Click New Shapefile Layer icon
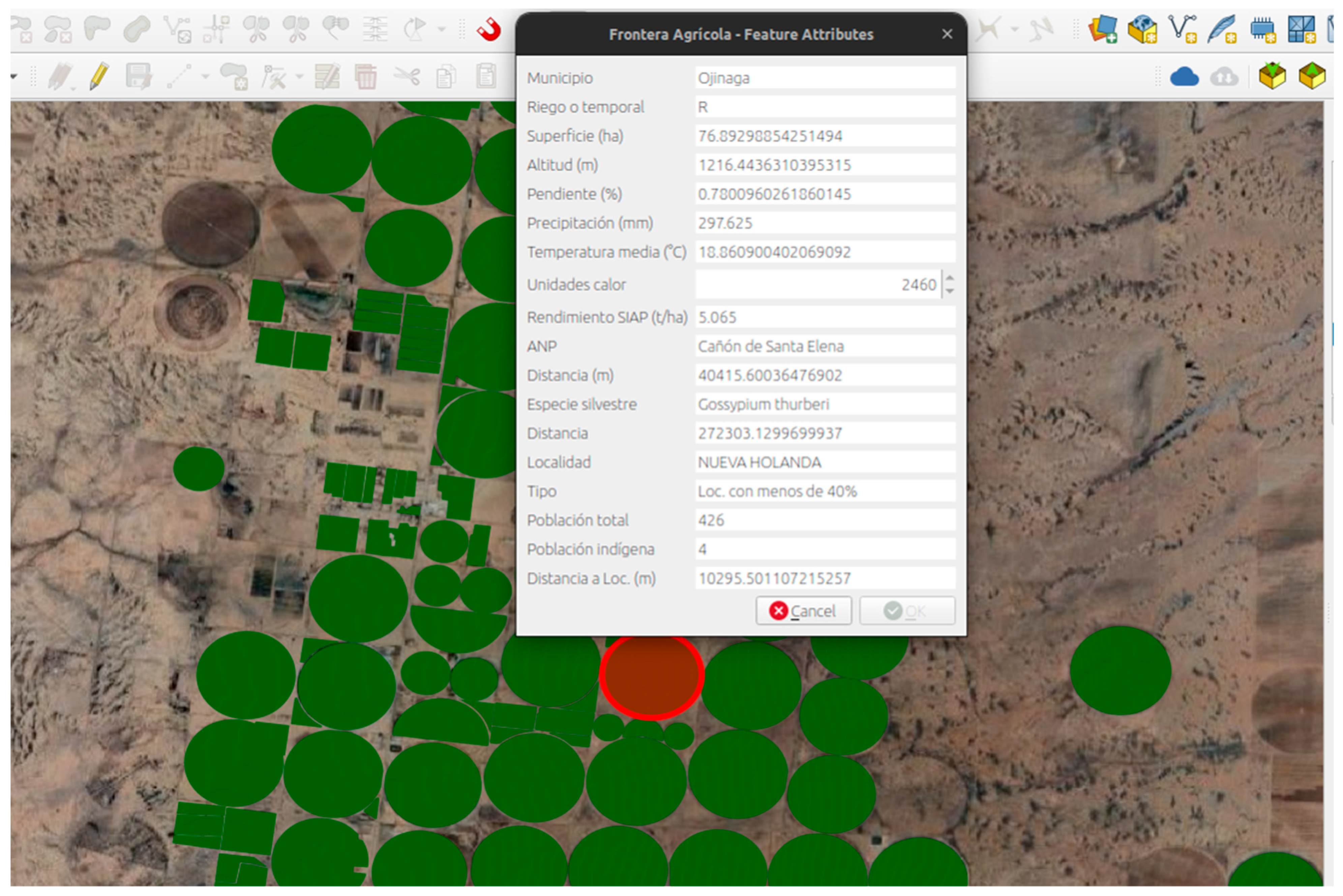 pyautogui.click(x=1182, y=29)
